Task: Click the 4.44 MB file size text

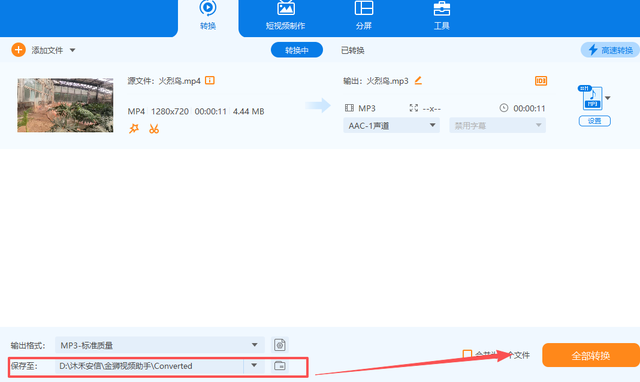Action: [249, 111]
